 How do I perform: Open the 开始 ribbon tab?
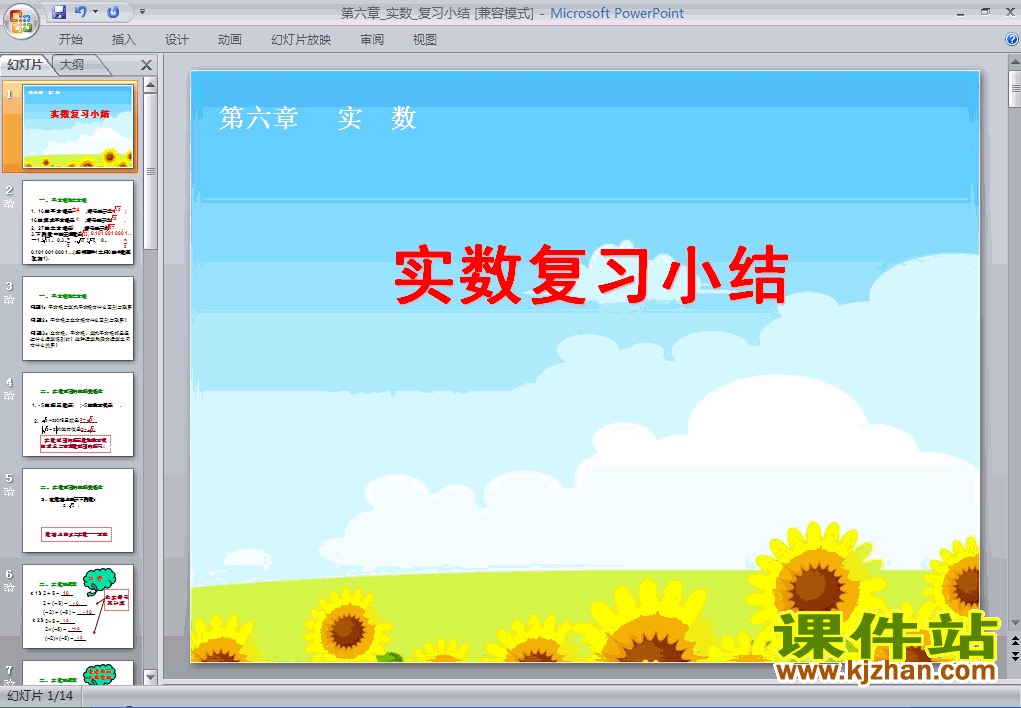point(70,40)
